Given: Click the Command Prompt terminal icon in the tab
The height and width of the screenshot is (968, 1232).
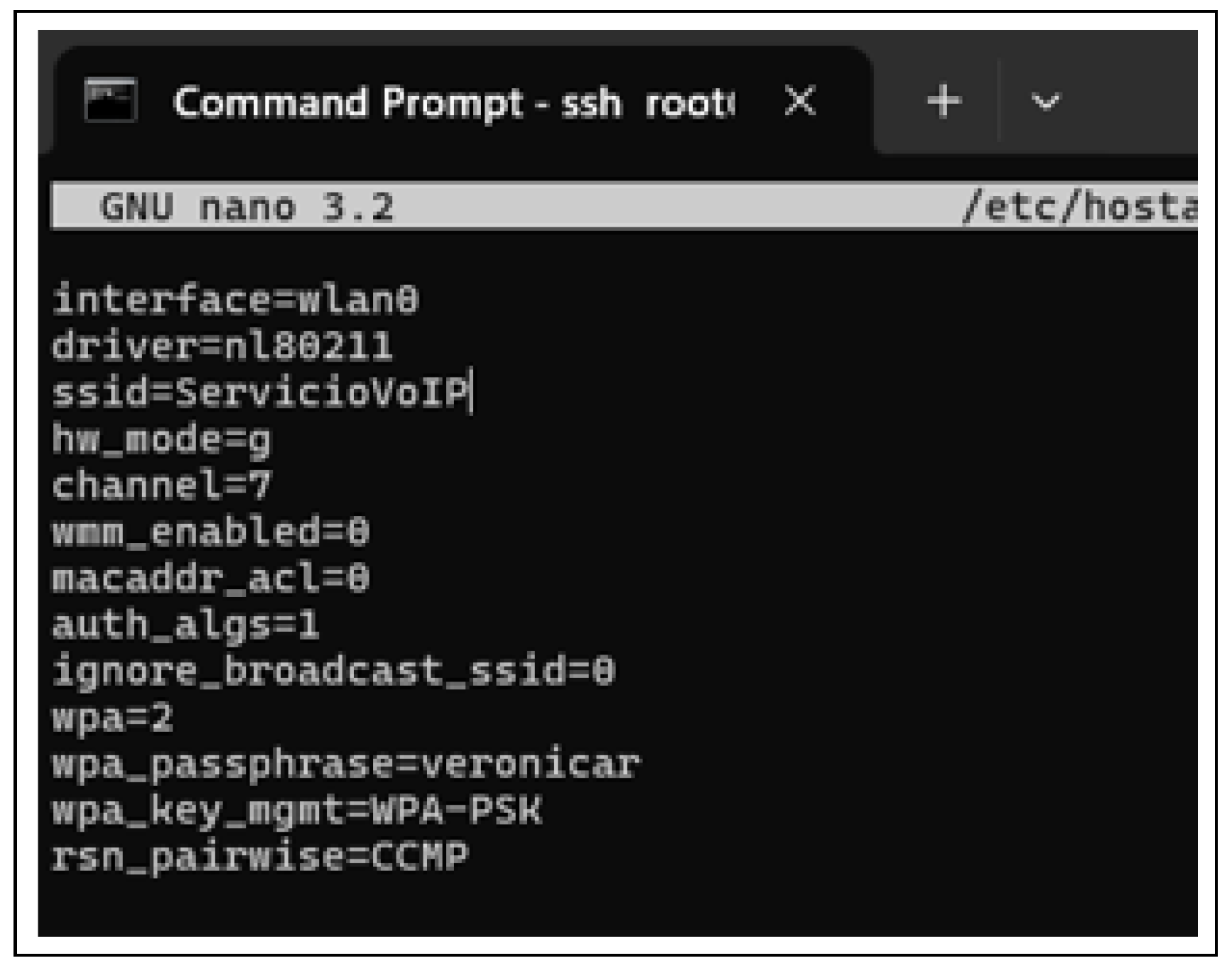Looking at the screenshot, I should point(110,100).
